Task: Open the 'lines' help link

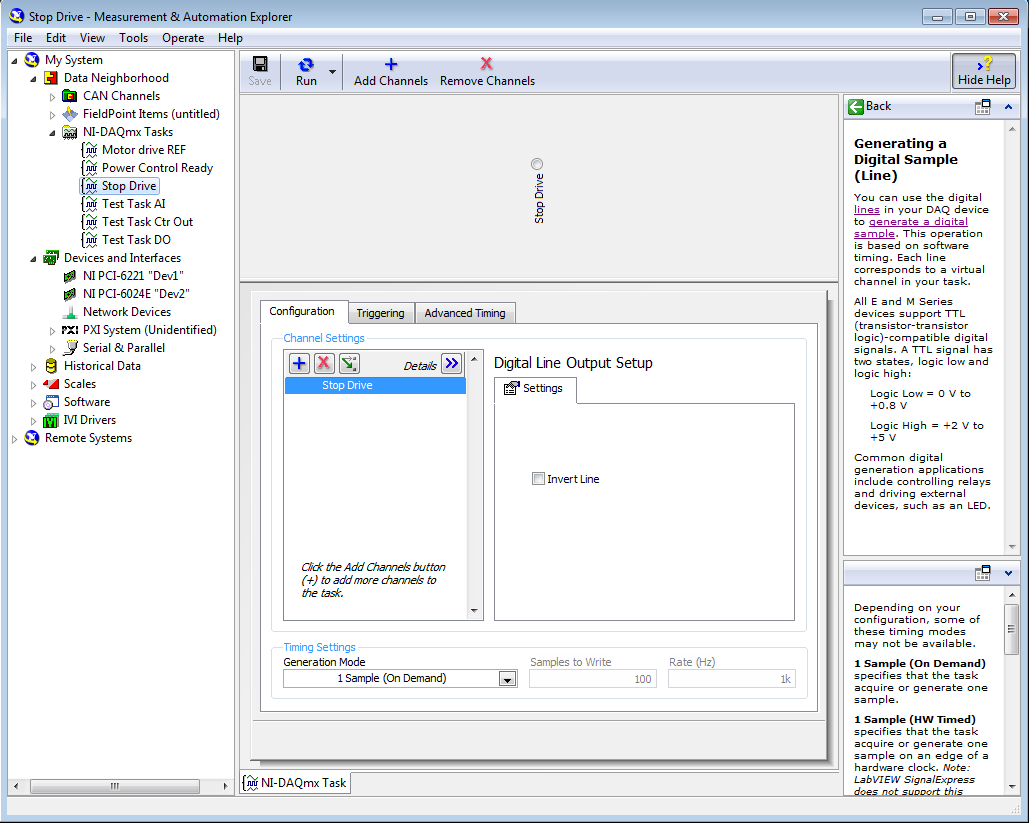Action: pyautogui.click(x=866, y=209)
